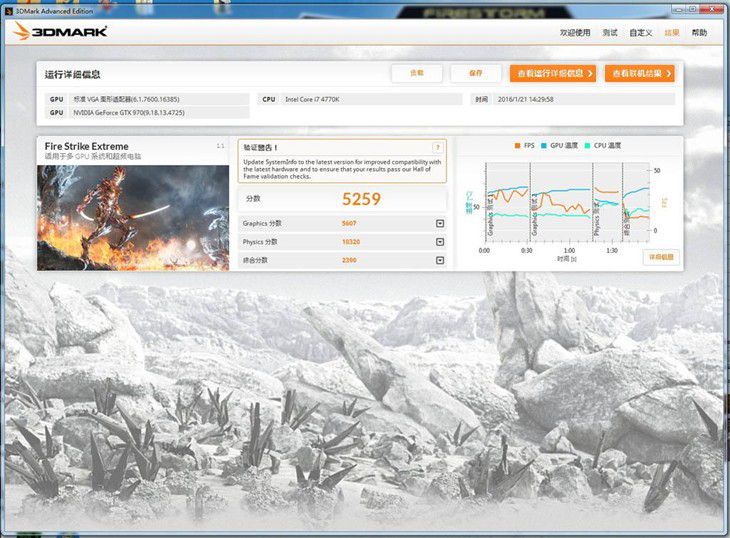Viewport: 730px width, 538px height.
Task: Open the validation warning help icon
Action: pyautogui.click(x=438, y=148)
